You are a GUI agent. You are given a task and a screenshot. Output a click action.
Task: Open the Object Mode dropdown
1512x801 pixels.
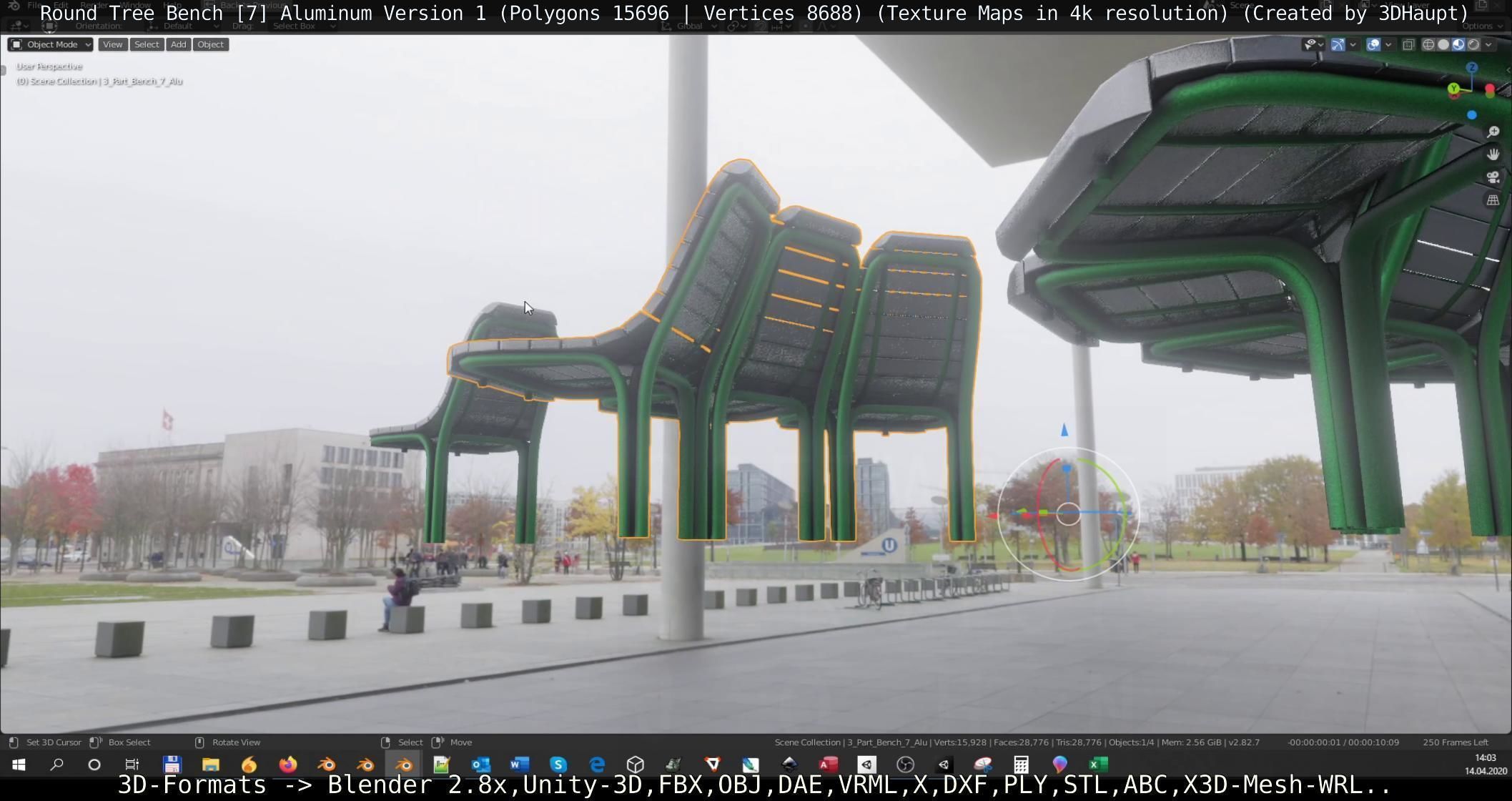(x=51, y=44)
